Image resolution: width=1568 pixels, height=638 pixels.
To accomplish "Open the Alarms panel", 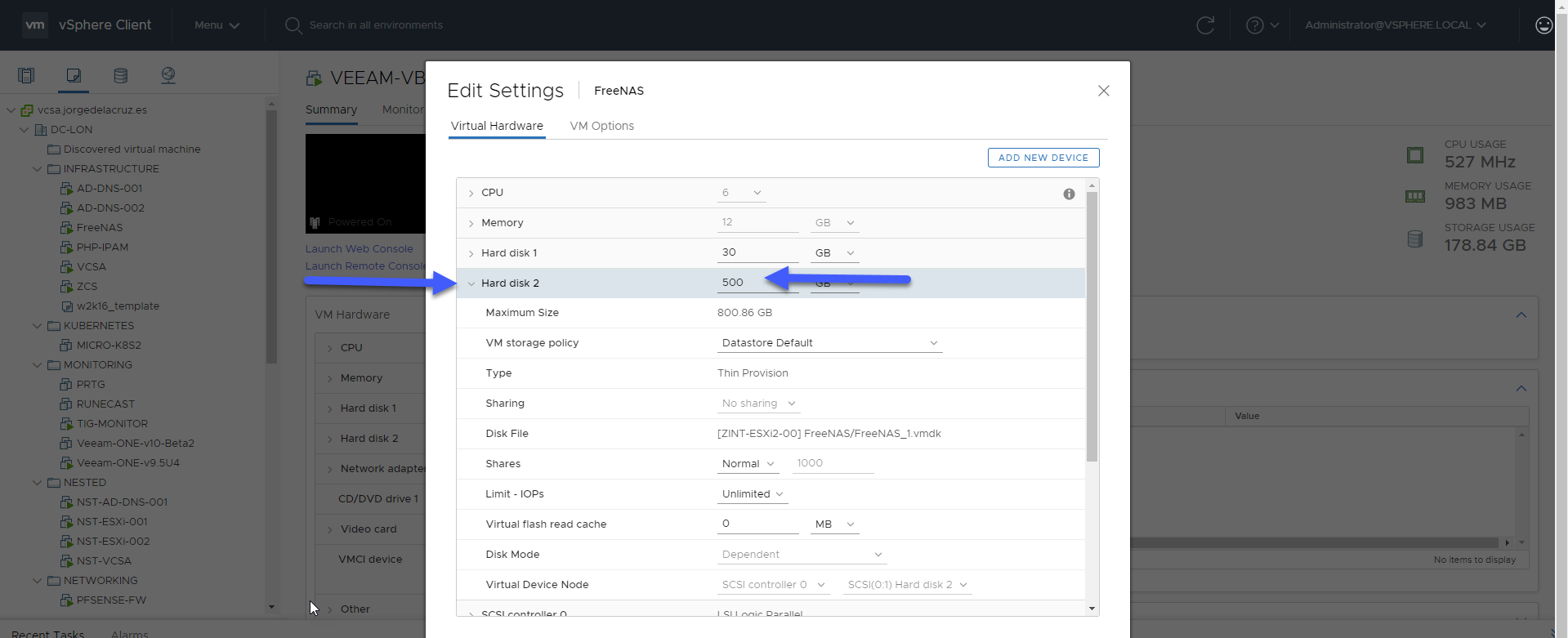I will [x=130, y=633].
